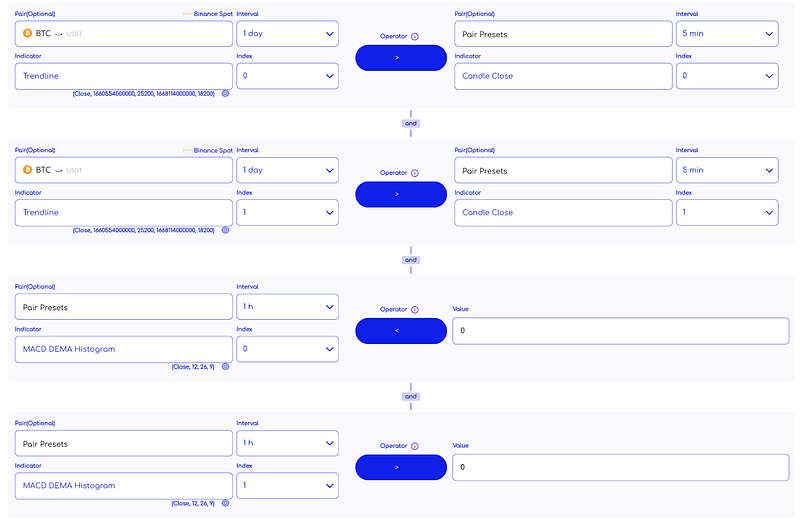
Task: Toggle second 'and' connector between conditions
Action: (411, 260)
